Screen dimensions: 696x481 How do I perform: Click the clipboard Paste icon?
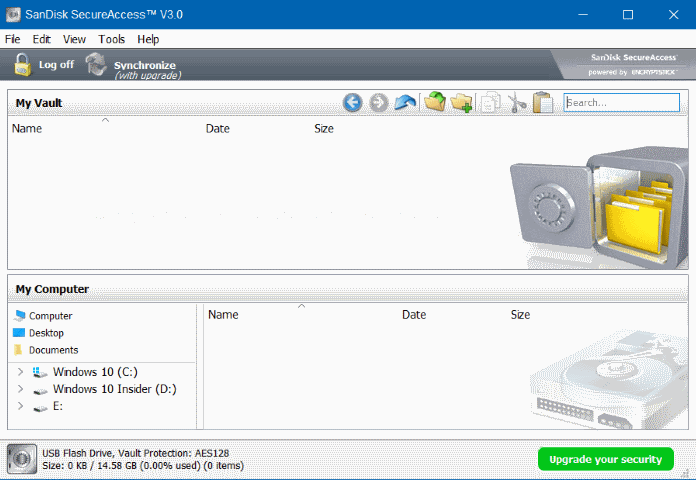click(542, 103)
